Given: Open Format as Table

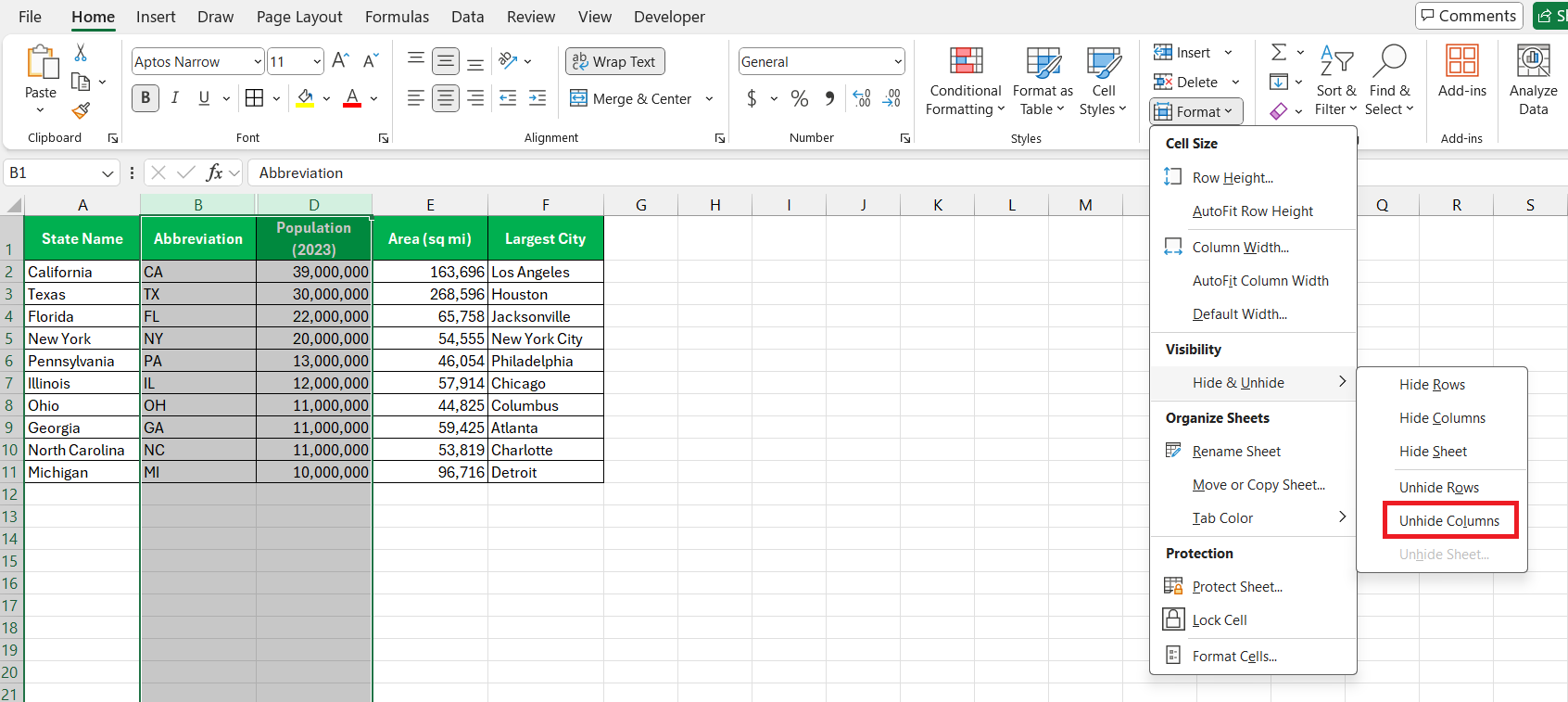Looking at the screenshot, I should 1043,82.
